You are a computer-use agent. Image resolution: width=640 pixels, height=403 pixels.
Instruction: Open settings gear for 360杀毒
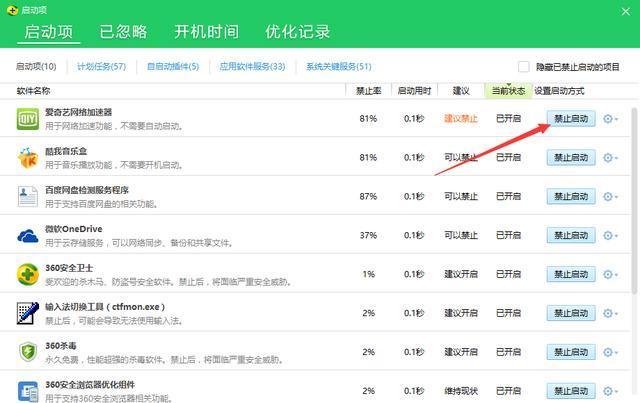(x=610, y=352)
